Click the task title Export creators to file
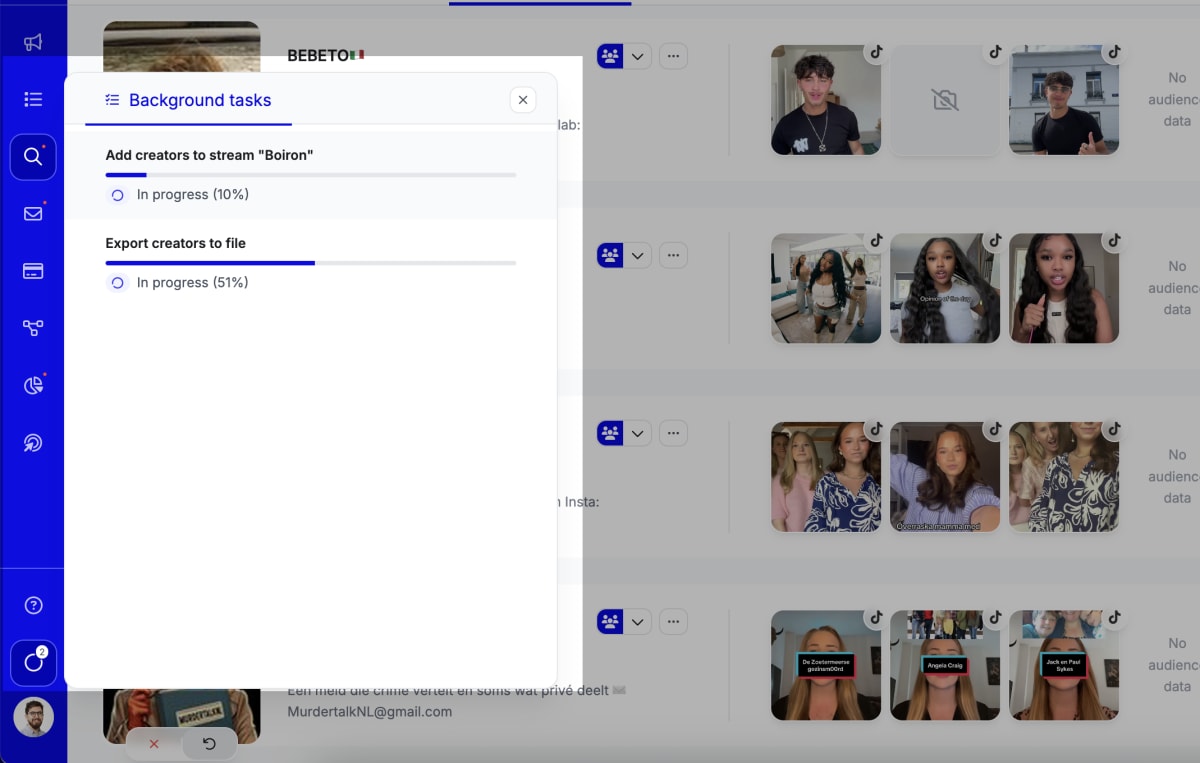Image resolution: width=1200 pixels, height=763 pixels. point(176,243)
